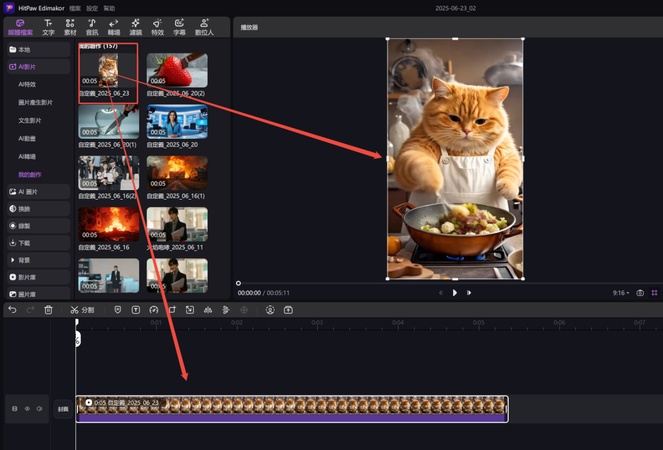Click the mirror flip icon in timeline toolbar
Screen dimensions: 663x450
pyautogui.click(x=208, y=310)
